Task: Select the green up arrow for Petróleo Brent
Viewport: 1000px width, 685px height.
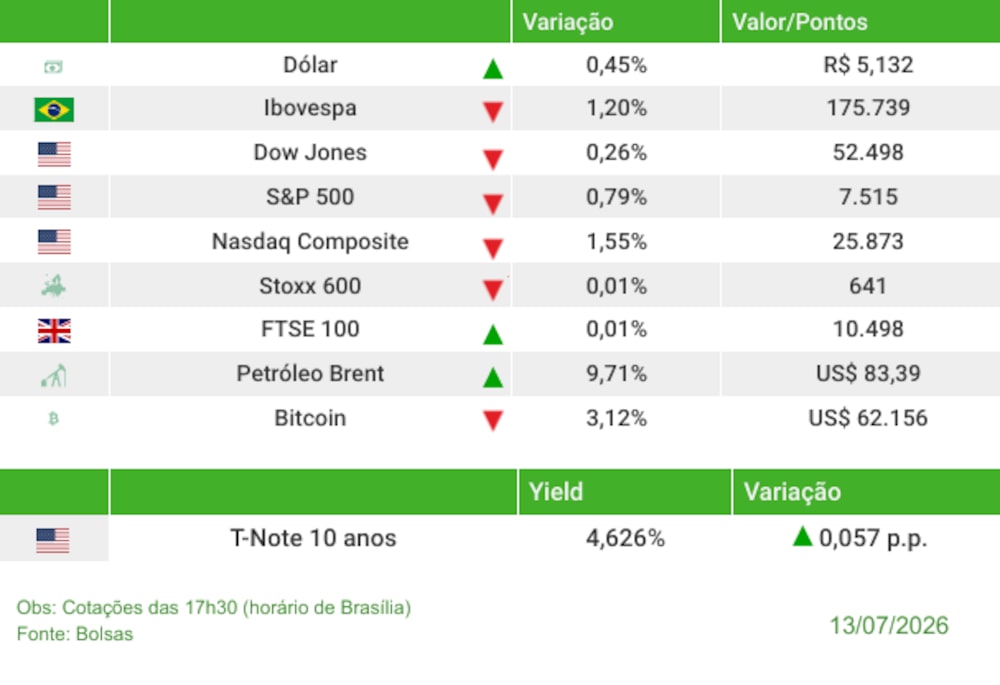Action: point(493,377)
